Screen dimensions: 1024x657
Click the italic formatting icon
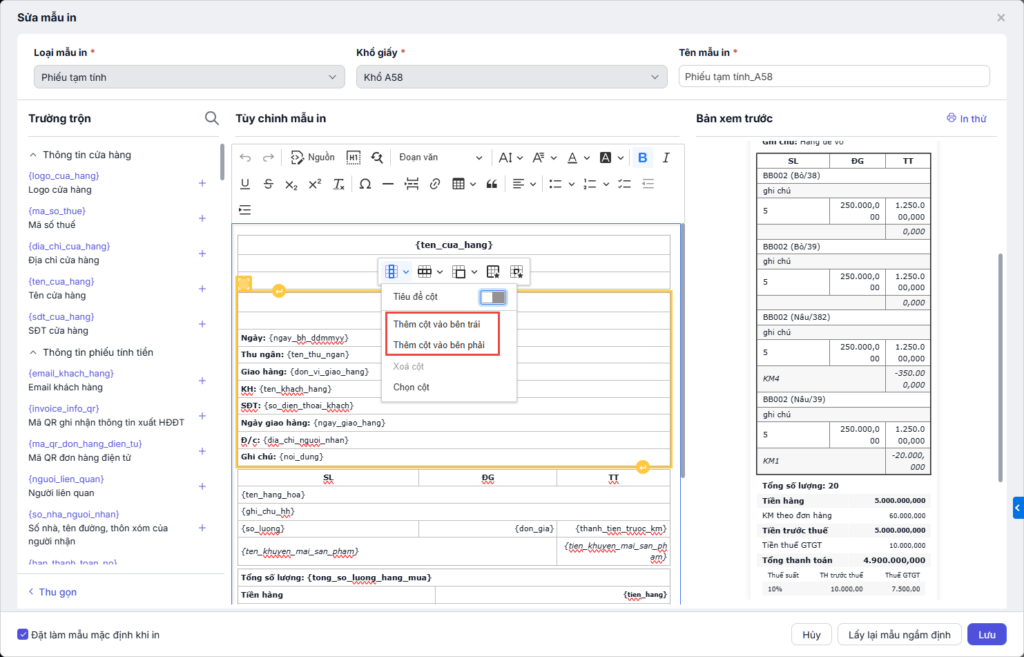666,157
